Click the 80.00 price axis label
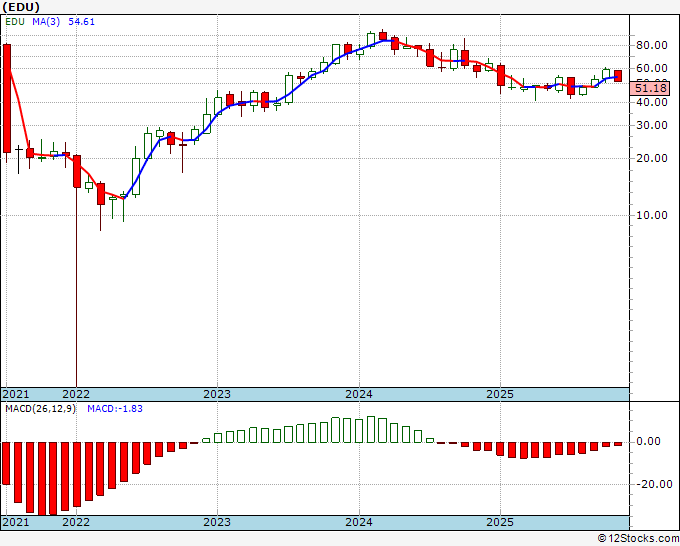The height and width of the screenshot is (546, 680). tap(651, 45)
